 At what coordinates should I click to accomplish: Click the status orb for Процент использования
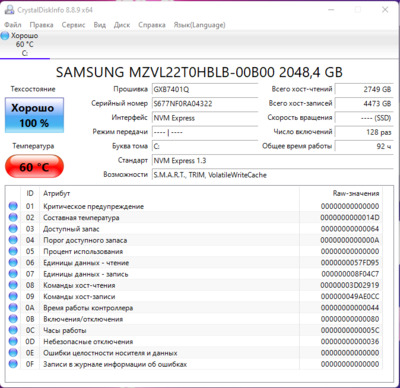(x=13, y=251)
